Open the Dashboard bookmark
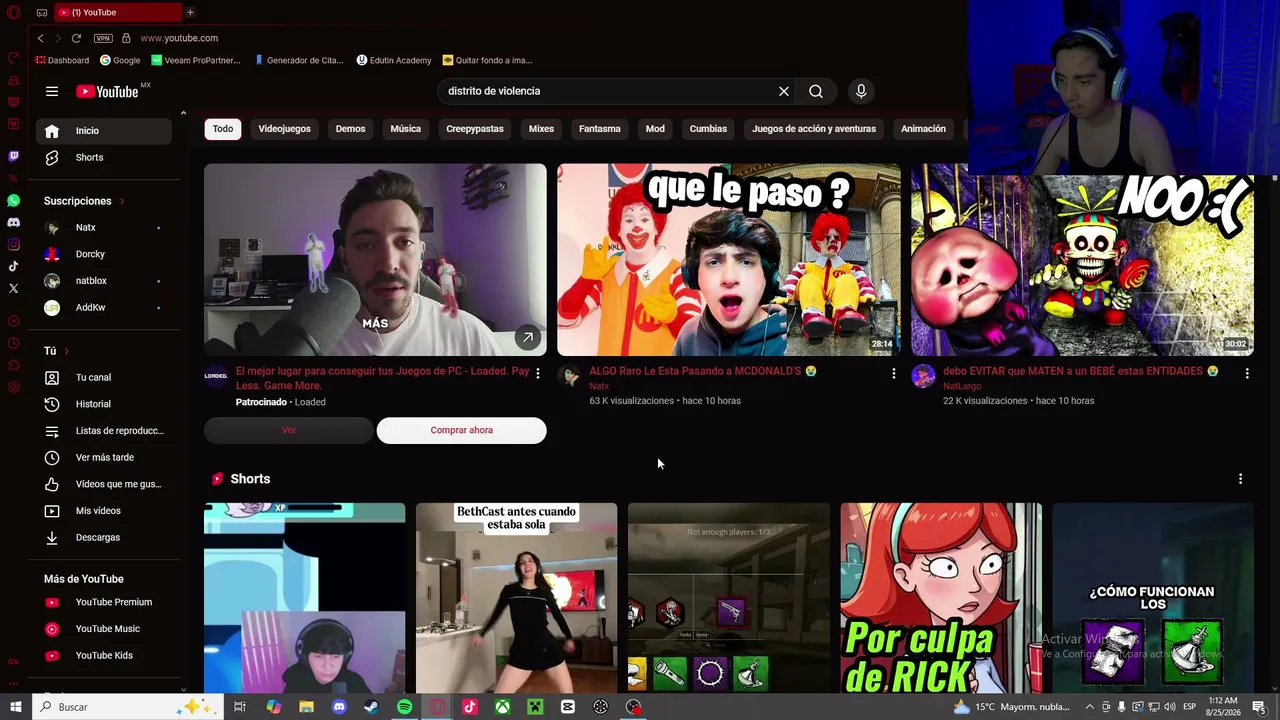The width and height of the screenshot is (1280, 720). (x=62, y=60)
